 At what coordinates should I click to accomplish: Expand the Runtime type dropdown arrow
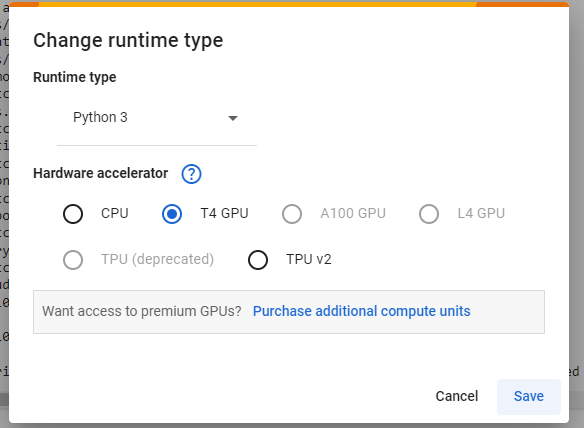click(233, 118)
